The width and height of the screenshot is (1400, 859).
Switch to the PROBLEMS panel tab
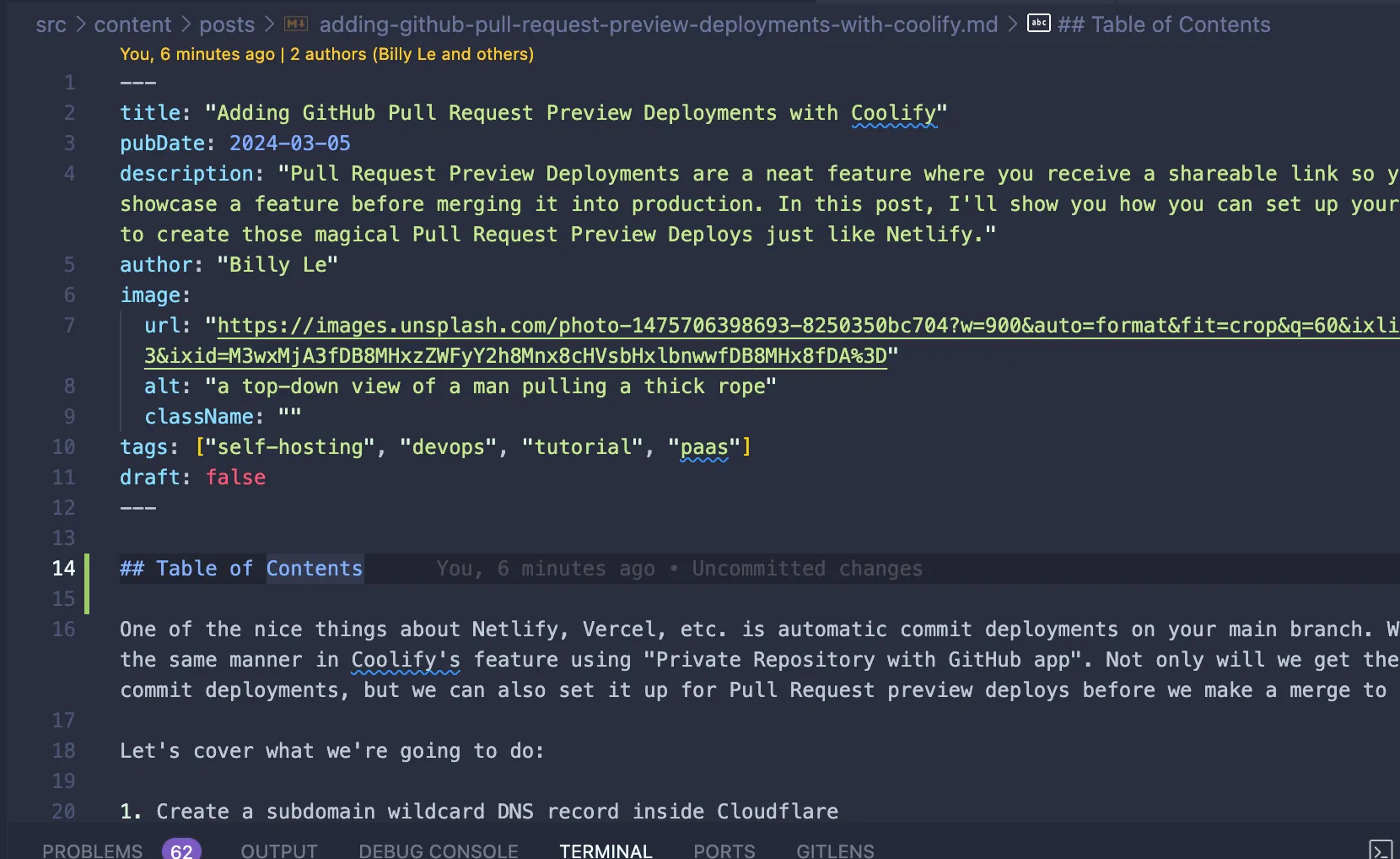pos(92,851)
